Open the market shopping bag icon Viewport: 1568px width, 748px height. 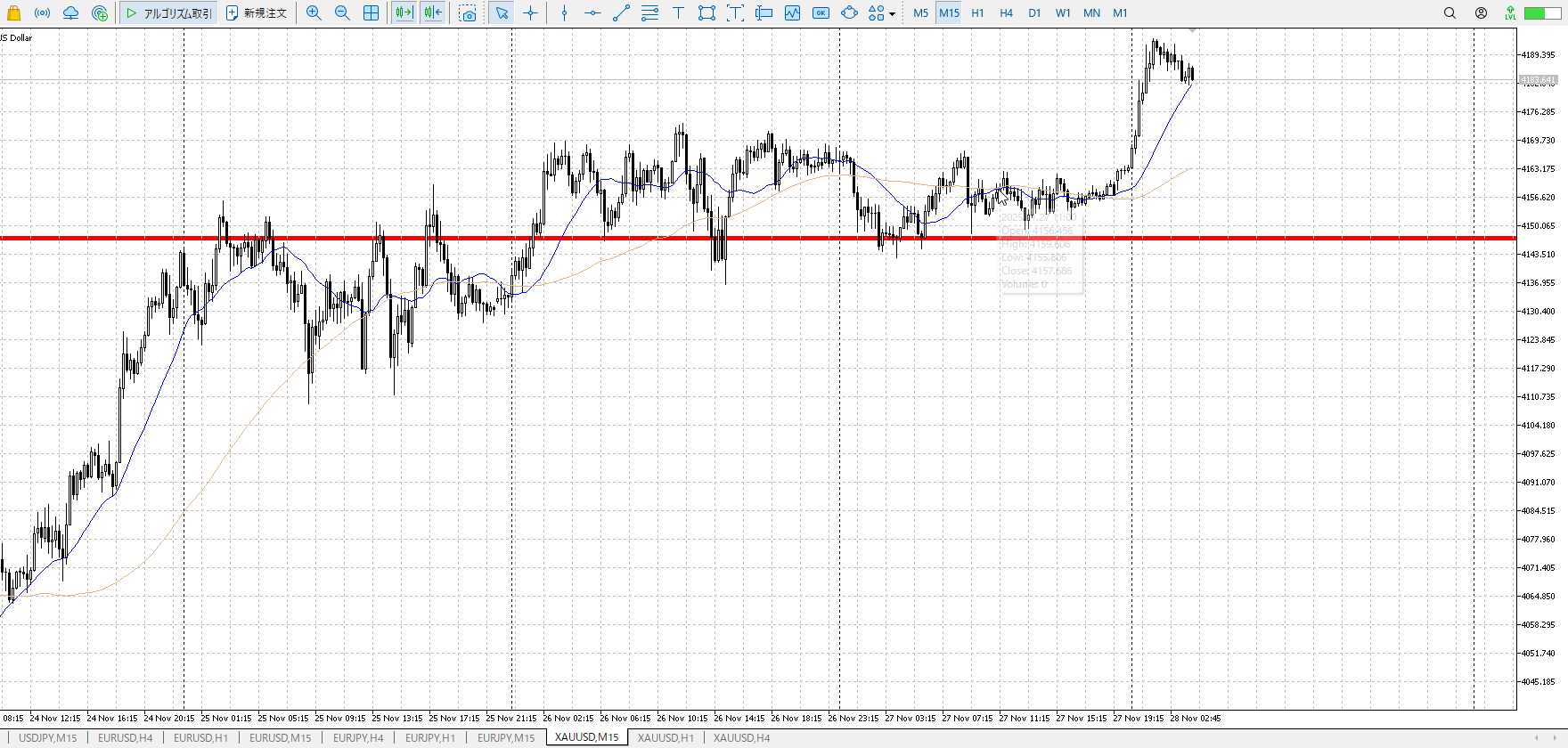pyautogui.click(x=13, y=13)
